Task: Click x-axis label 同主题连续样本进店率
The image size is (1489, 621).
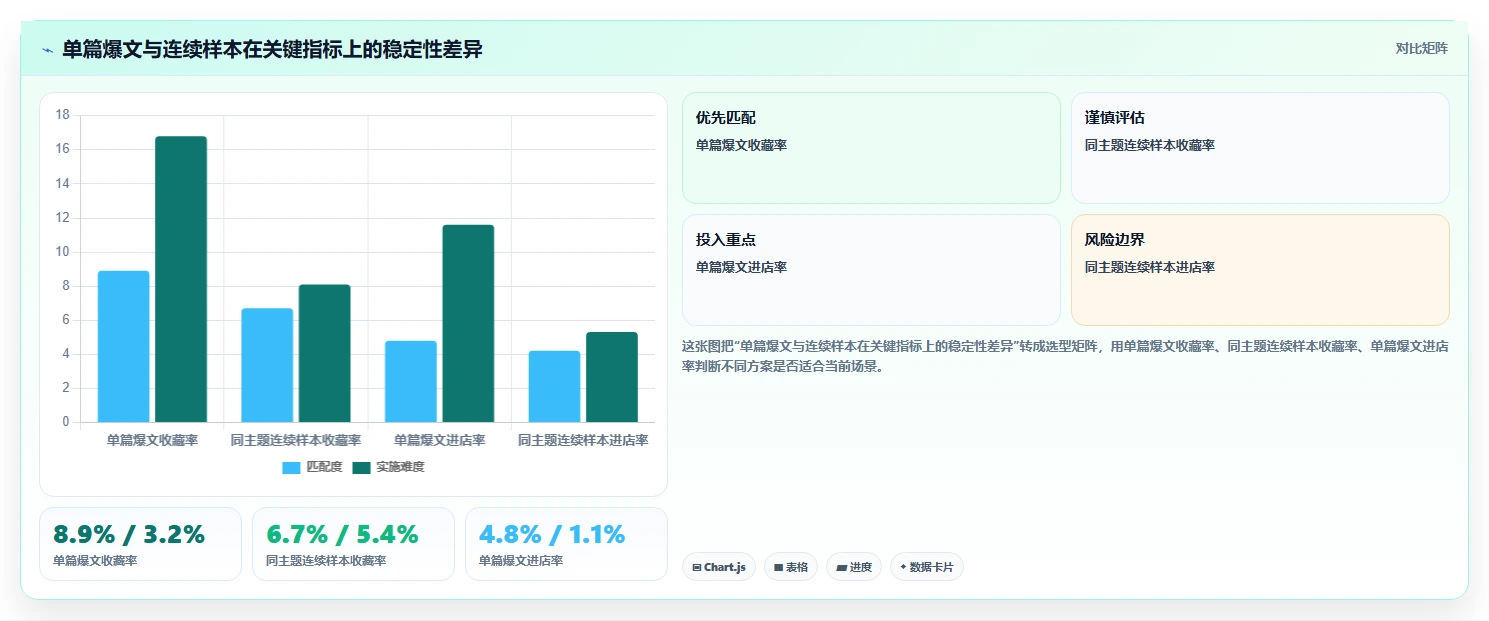Action: [583, 440]
